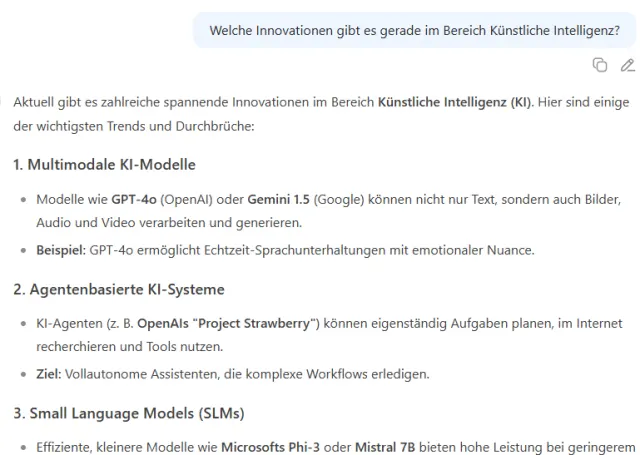
Task: Click the bold word 'Ziel:'
Action: click(47, 375)
